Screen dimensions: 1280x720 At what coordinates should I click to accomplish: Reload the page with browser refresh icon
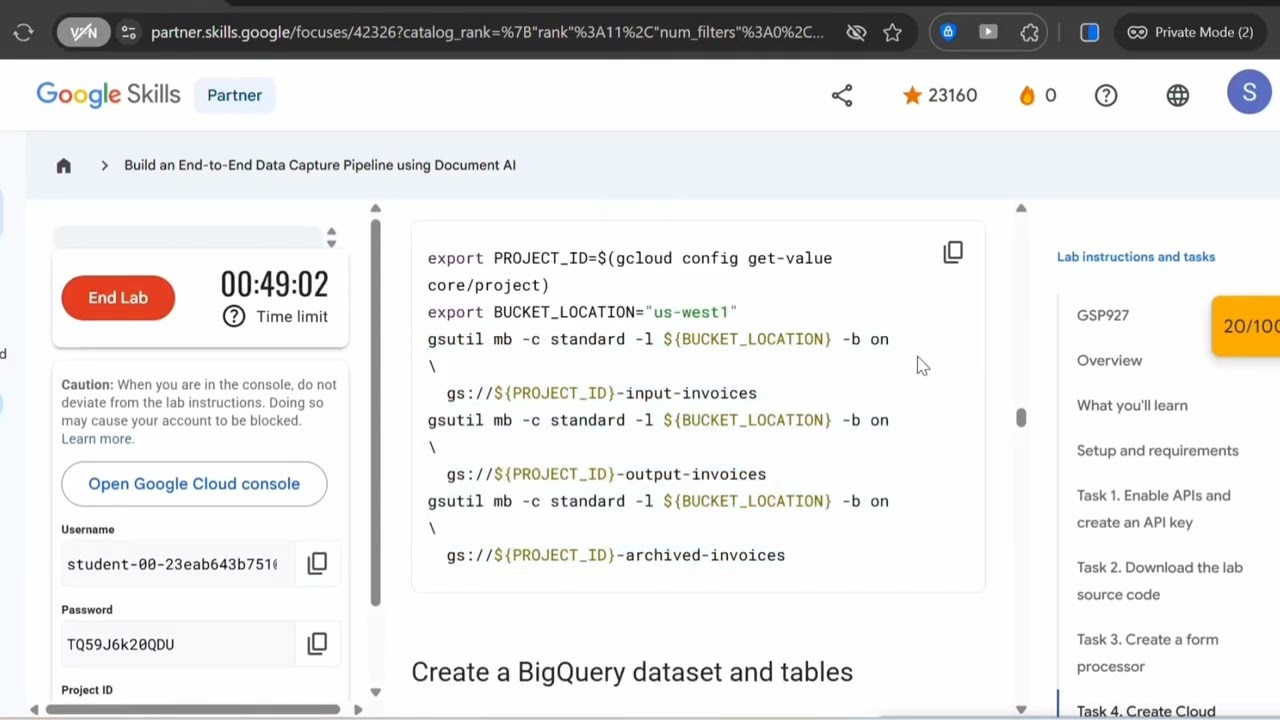tap(23, 32)
